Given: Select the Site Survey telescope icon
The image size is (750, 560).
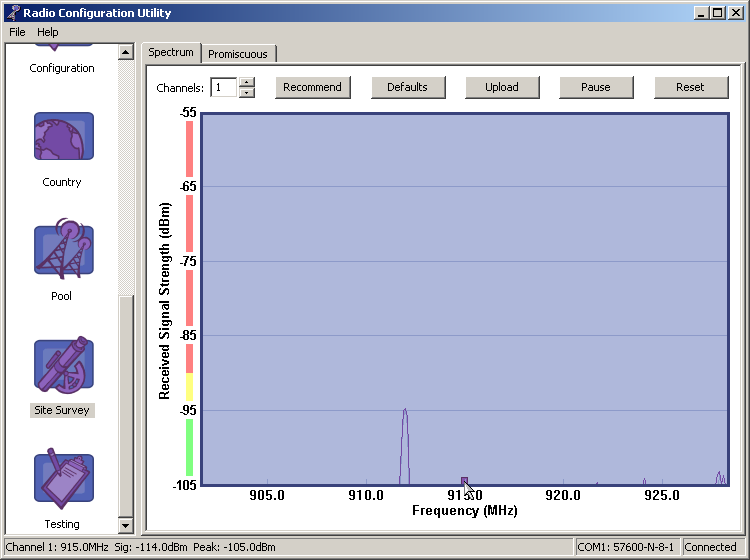Looking at the screenshot, I should [x=63, y=365].
